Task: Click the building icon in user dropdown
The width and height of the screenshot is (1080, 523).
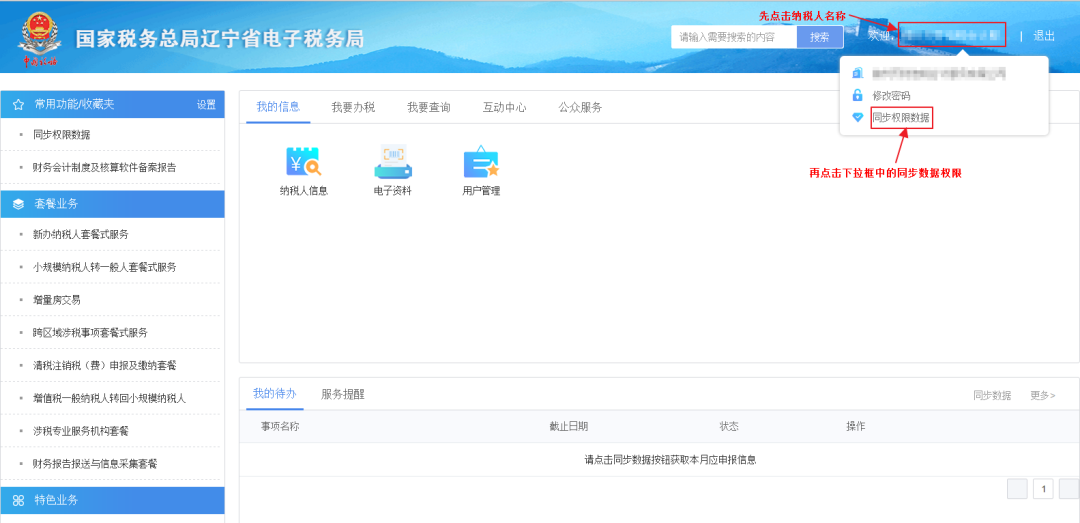Action: pos(858,73)
